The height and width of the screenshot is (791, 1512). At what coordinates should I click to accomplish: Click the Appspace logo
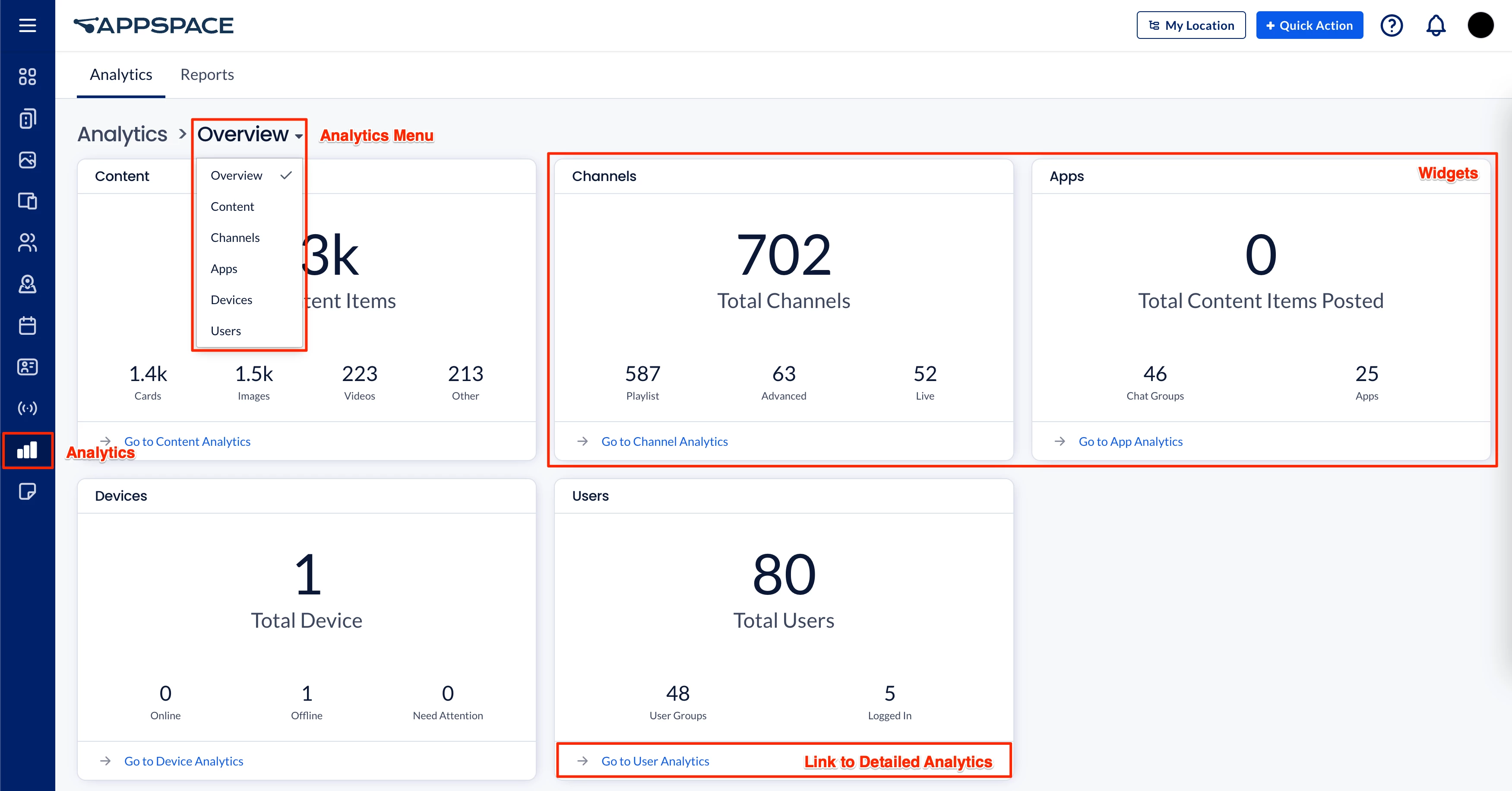pos(153,25)
